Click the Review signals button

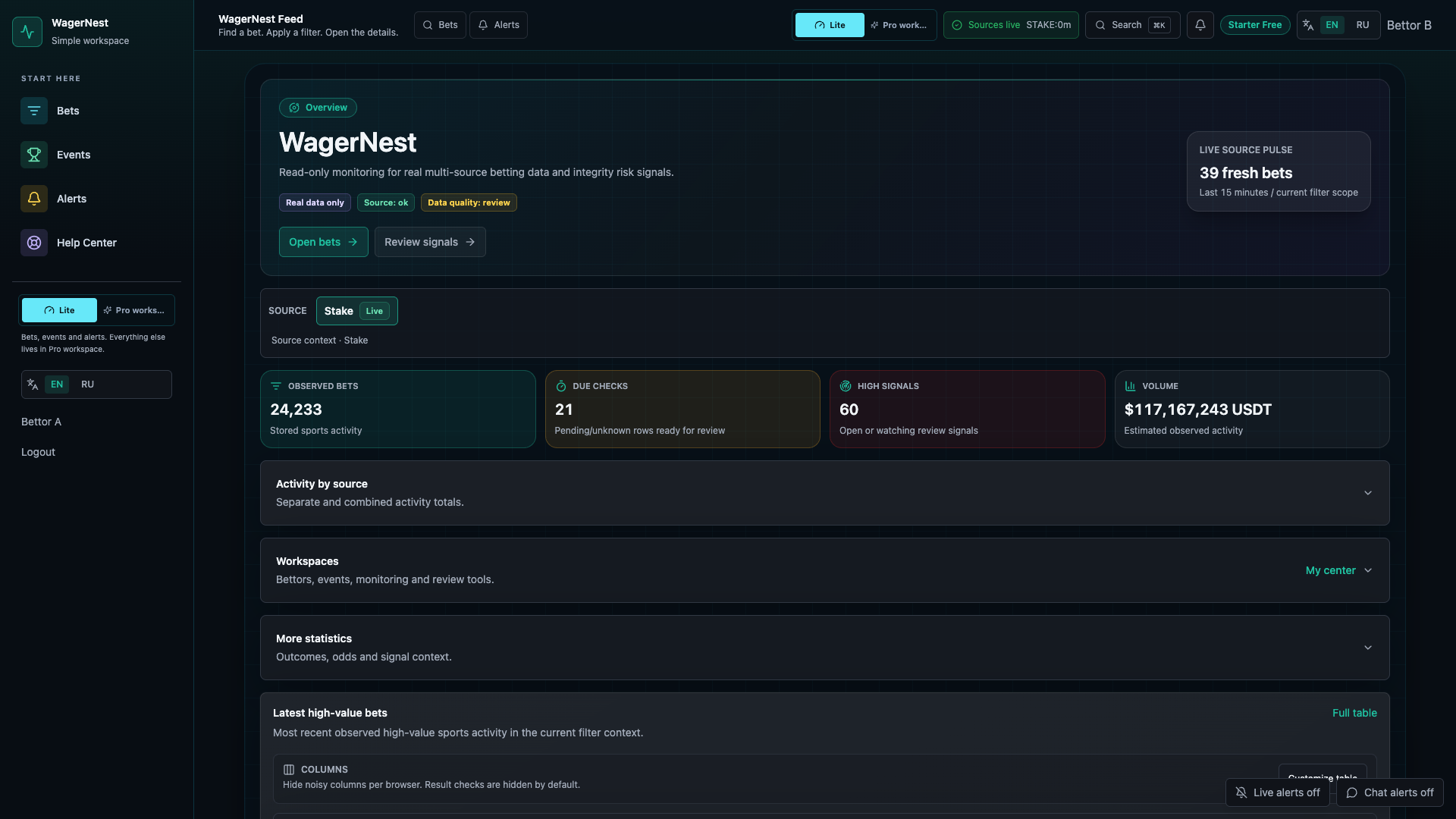tap(430, 242)
